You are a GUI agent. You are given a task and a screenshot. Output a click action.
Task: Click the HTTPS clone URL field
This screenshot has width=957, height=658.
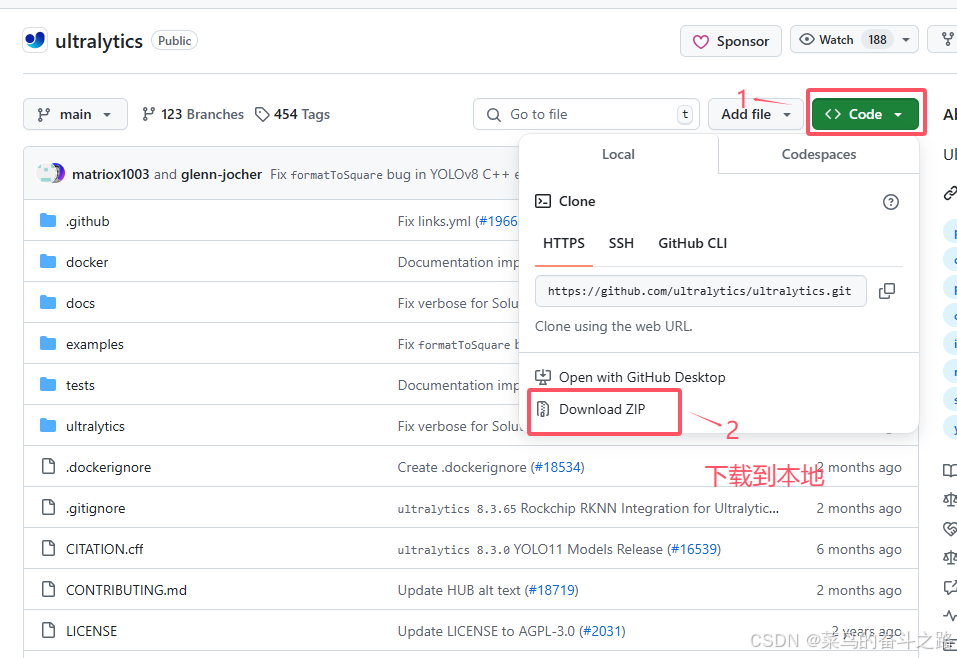(x=701, y=291)
